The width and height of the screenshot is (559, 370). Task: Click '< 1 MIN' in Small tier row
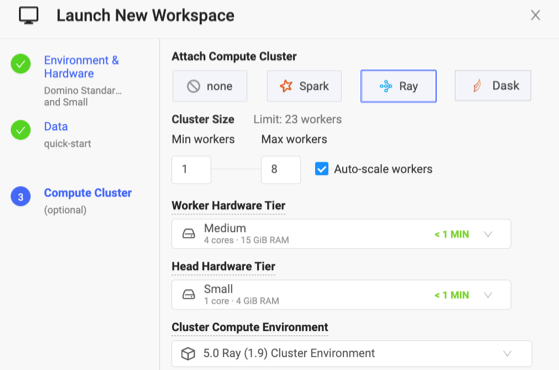pos(452,295)
